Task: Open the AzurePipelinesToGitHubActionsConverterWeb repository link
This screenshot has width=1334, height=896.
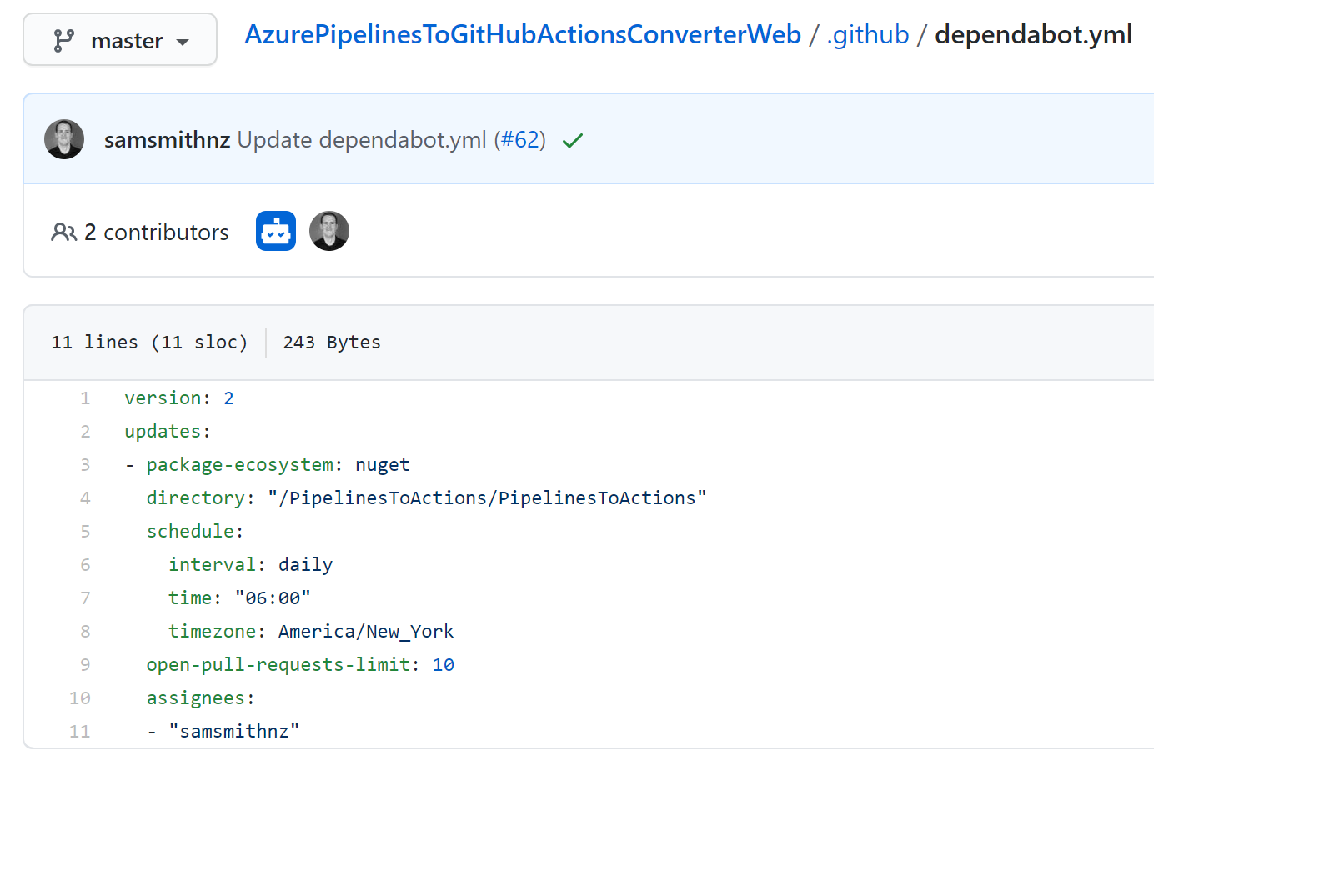Action: click(x=522, y=35)
